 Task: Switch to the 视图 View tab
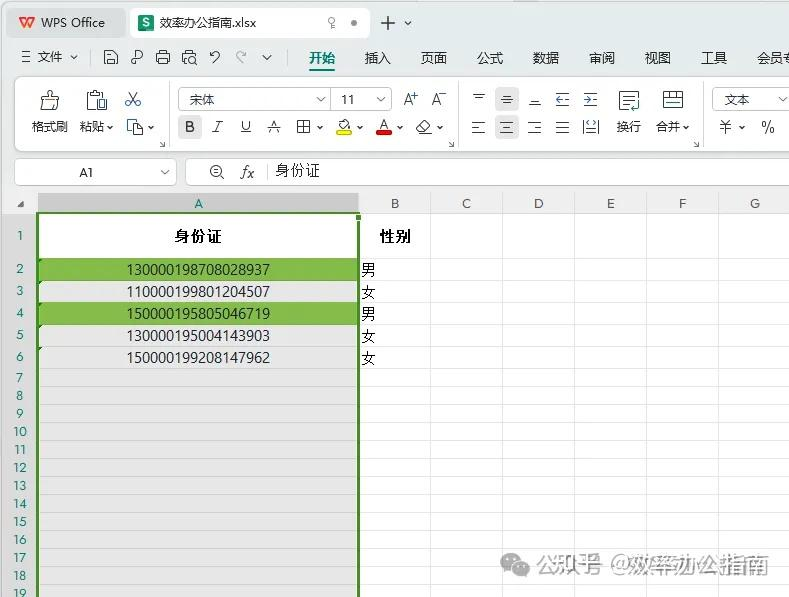tap(658, 58)
